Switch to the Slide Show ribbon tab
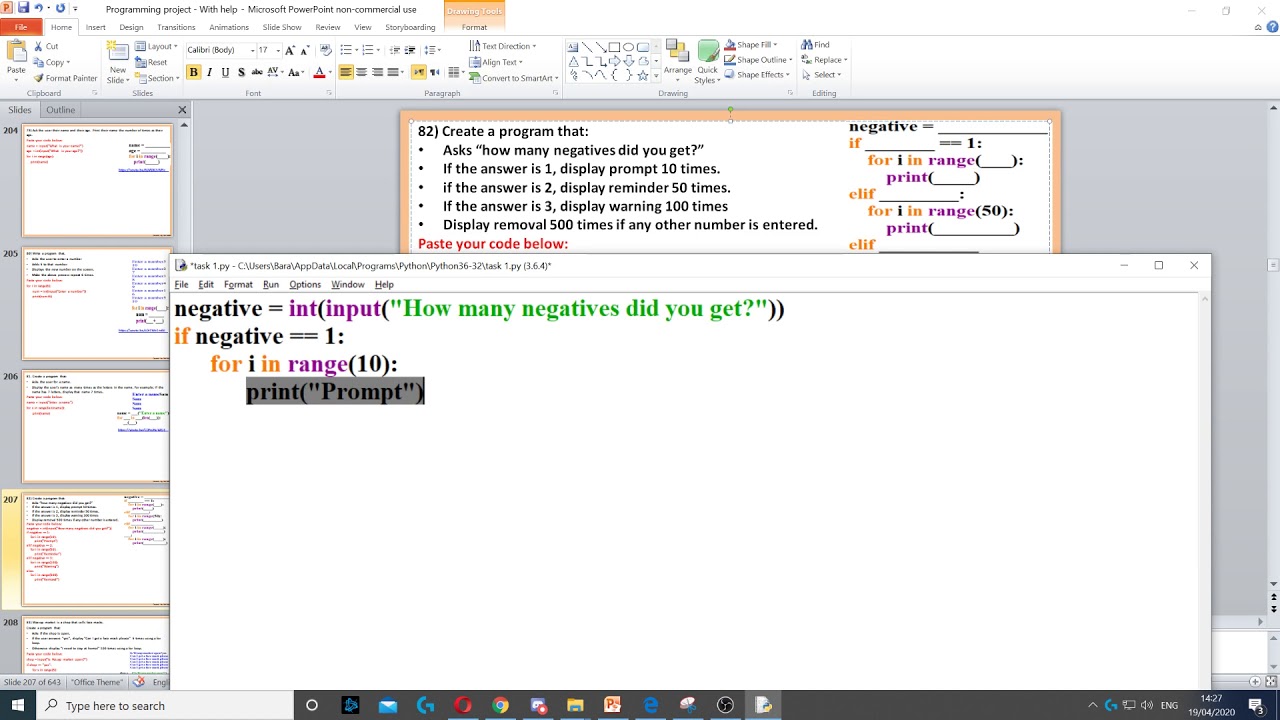 (x=282, y=27)
